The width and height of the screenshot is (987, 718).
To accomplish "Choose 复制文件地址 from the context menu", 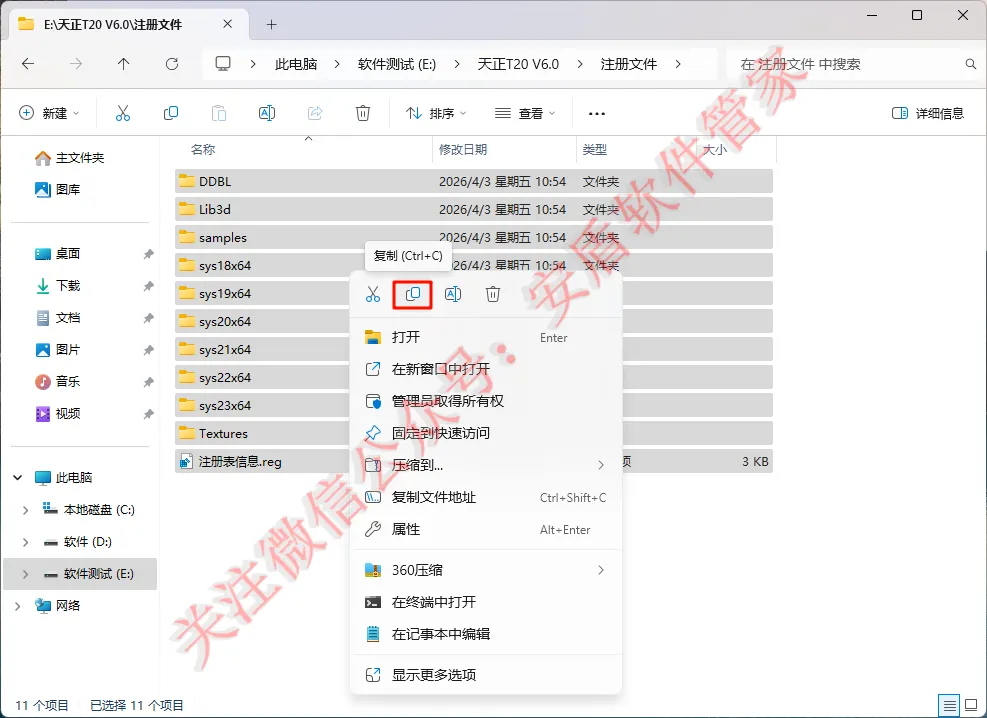I will click(485, 497).
